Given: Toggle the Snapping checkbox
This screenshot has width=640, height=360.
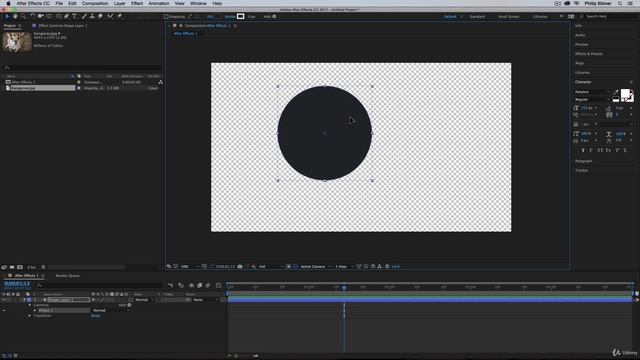Looking at the screenshot, I should coord(166,17).
